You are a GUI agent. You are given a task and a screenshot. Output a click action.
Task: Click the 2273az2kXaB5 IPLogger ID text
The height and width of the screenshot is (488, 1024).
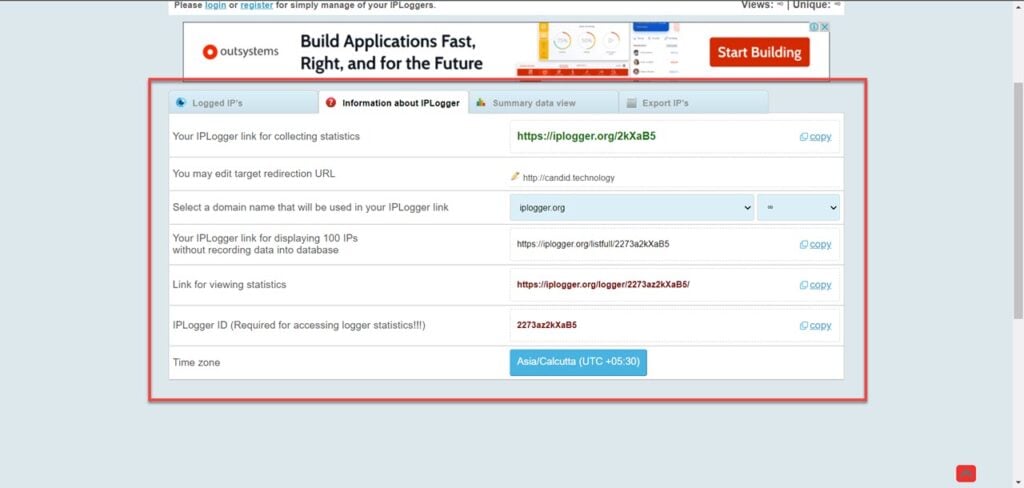[x=547, y=325]
